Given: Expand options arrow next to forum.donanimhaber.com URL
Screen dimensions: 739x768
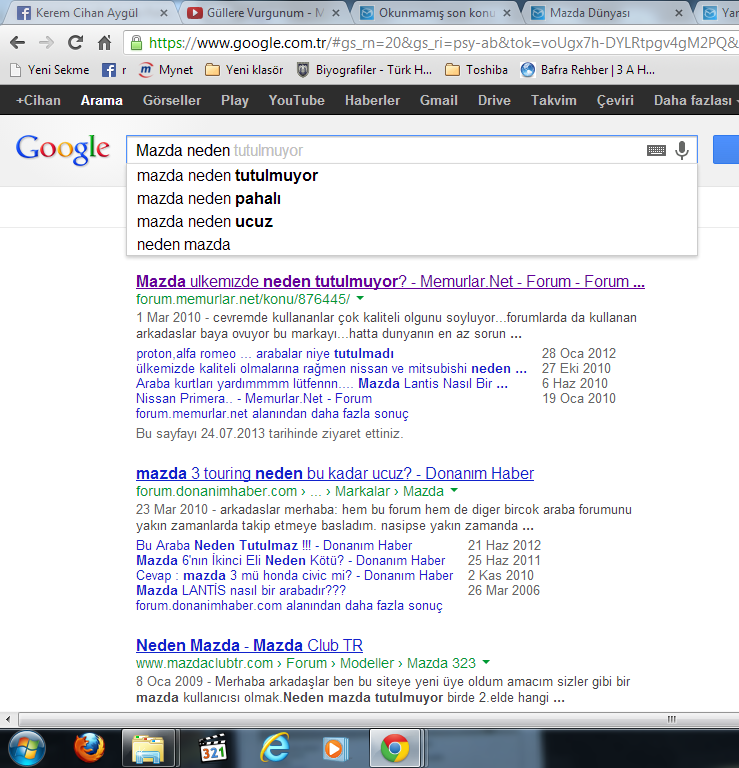Looking at the screenshot, I should pyautogui.click(x=454, y=490).
